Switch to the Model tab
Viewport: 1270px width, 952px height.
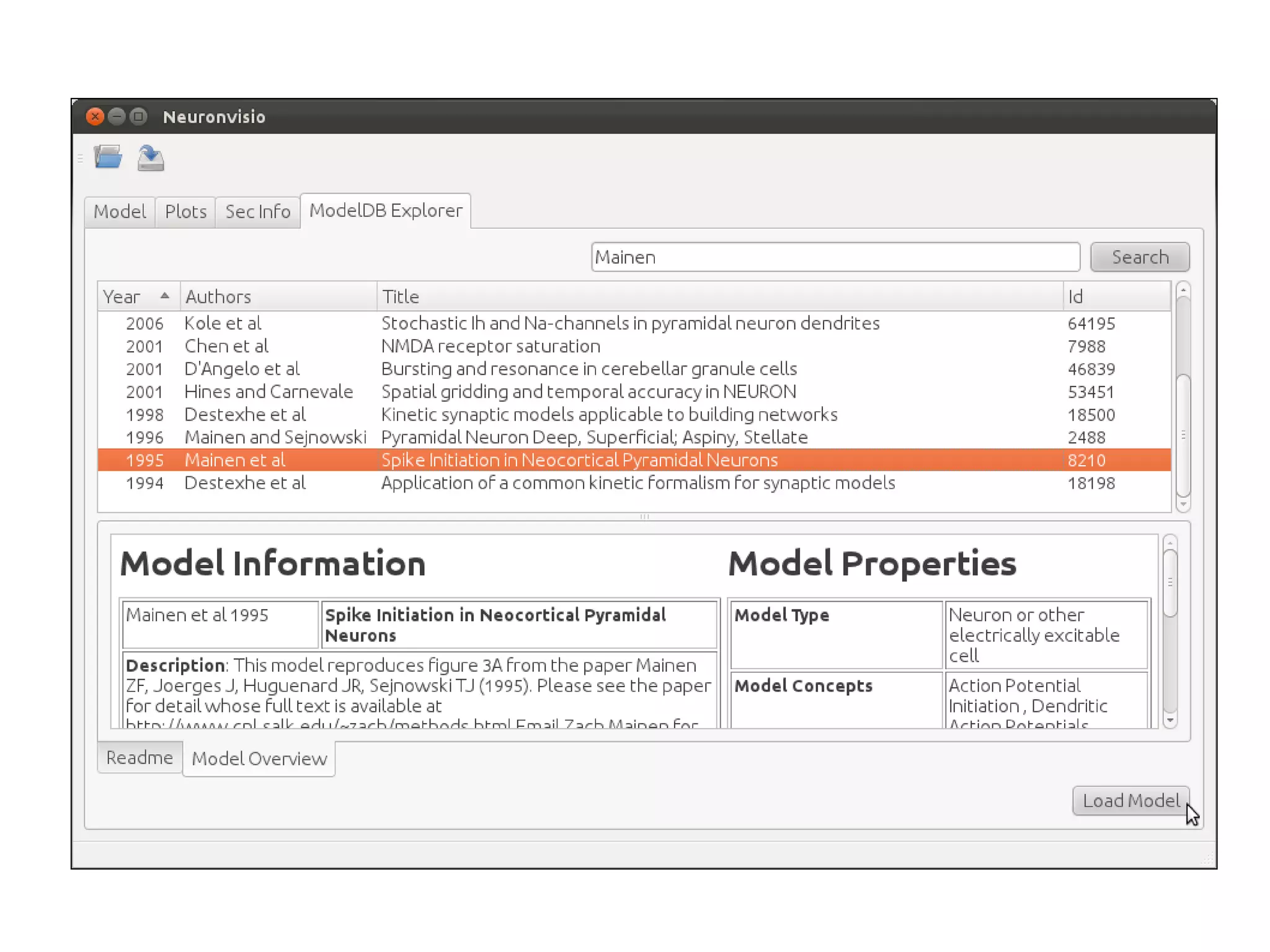[120, 211]
